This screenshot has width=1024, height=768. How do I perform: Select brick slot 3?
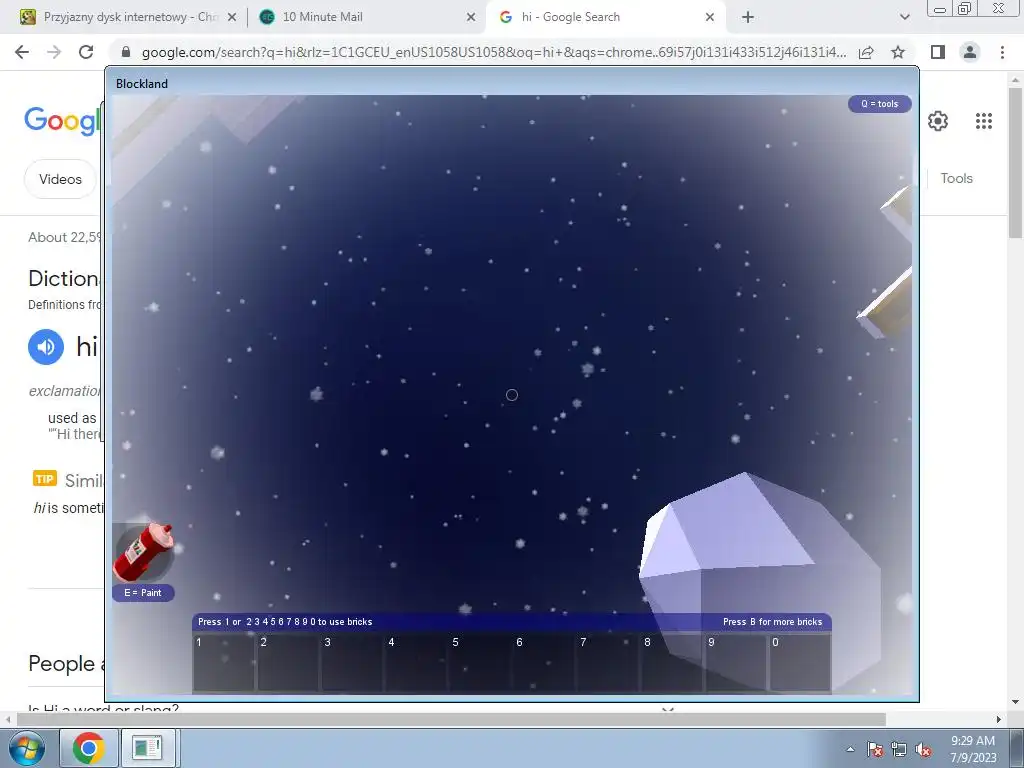point(351,662)
